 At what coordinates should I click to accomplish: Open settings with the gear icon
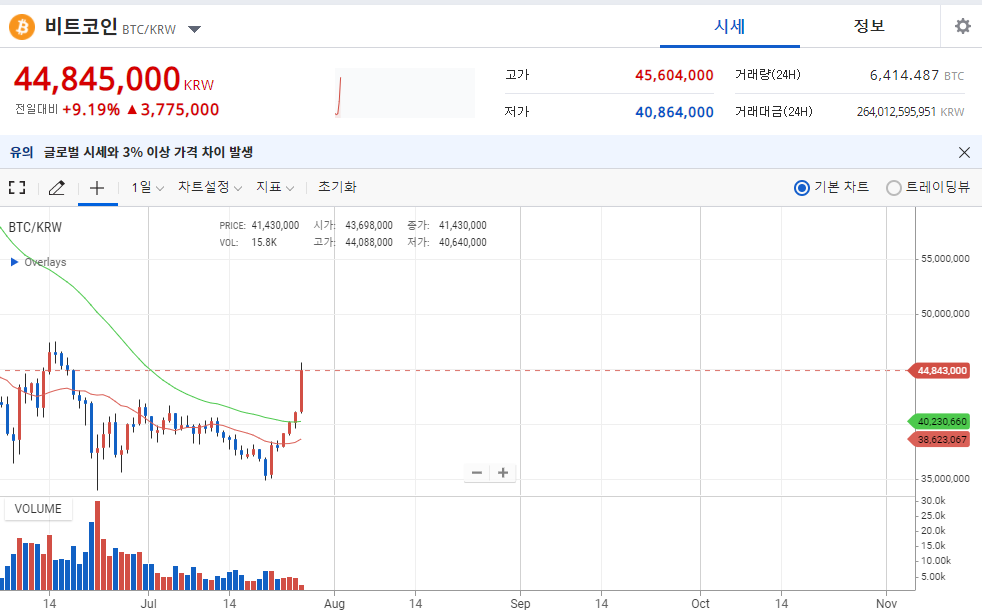tap(963, 26)
